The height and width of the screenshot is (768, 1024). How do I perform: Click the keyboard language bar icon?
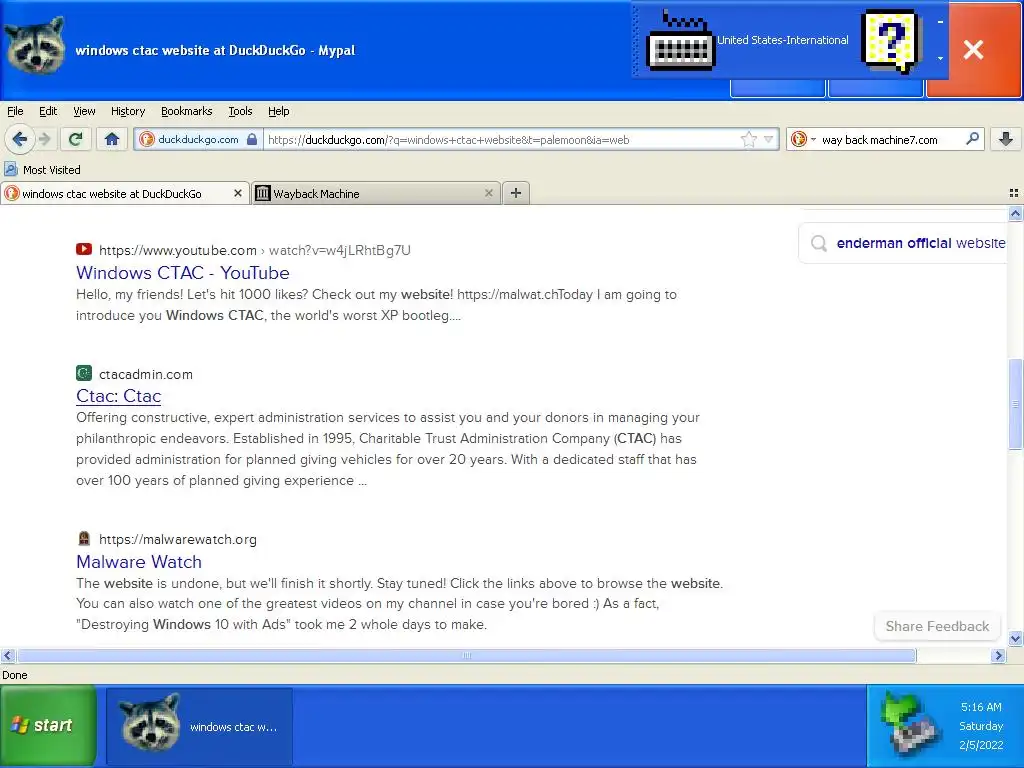679,40
